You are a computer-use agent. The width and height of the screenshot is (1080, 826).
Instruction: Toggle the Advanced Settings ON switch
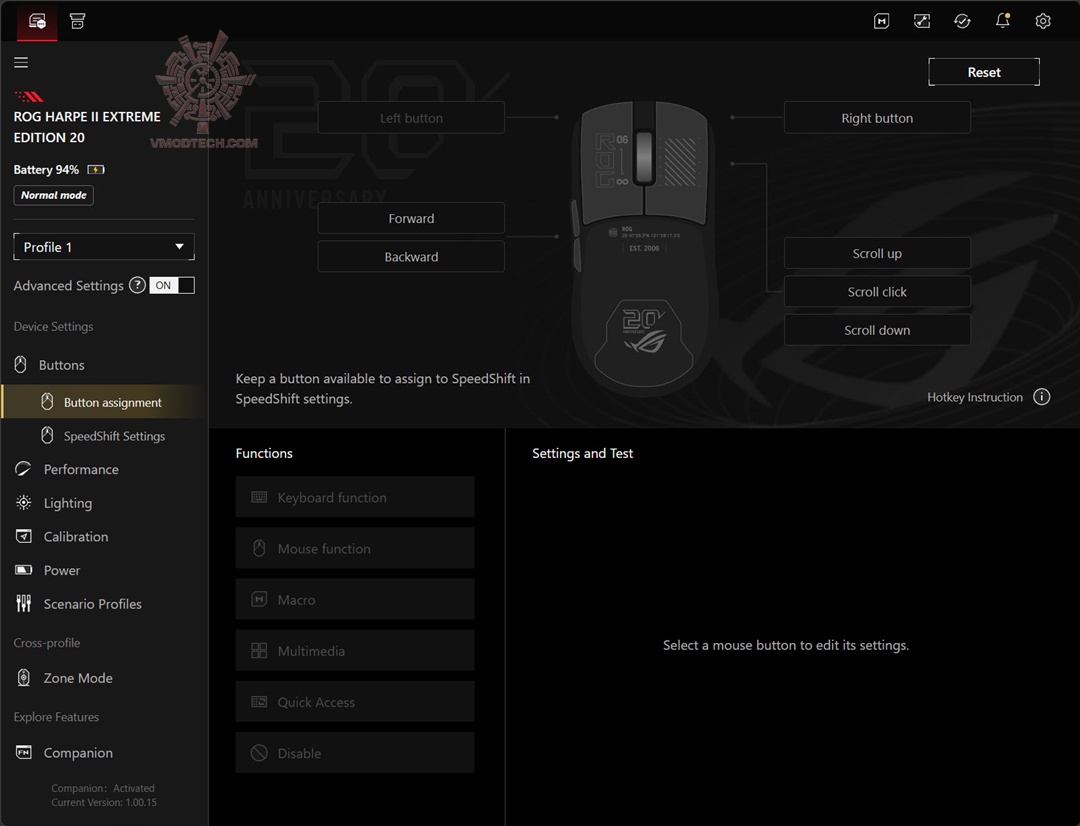tap(172, 285)
